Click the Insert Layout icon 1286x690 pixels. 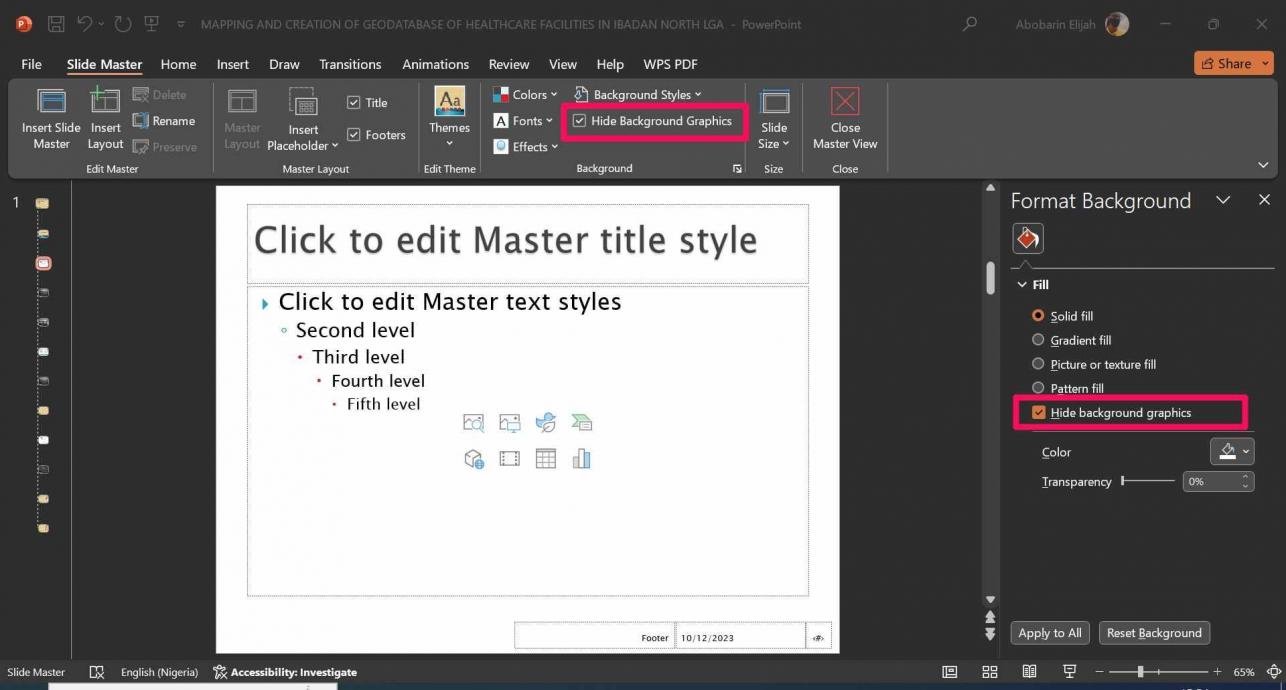pyautogui.click(x=105, y=102)
